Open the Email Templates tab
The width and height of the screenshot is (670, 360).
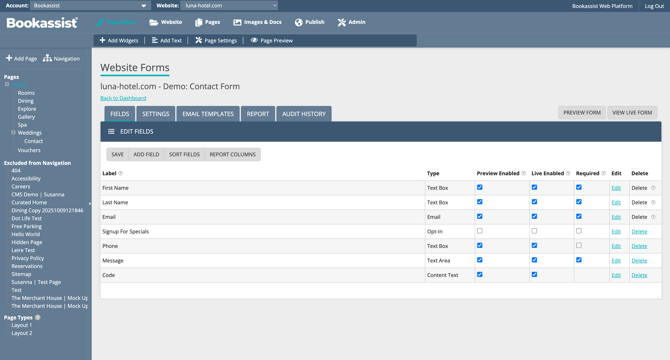coord(208,114)
